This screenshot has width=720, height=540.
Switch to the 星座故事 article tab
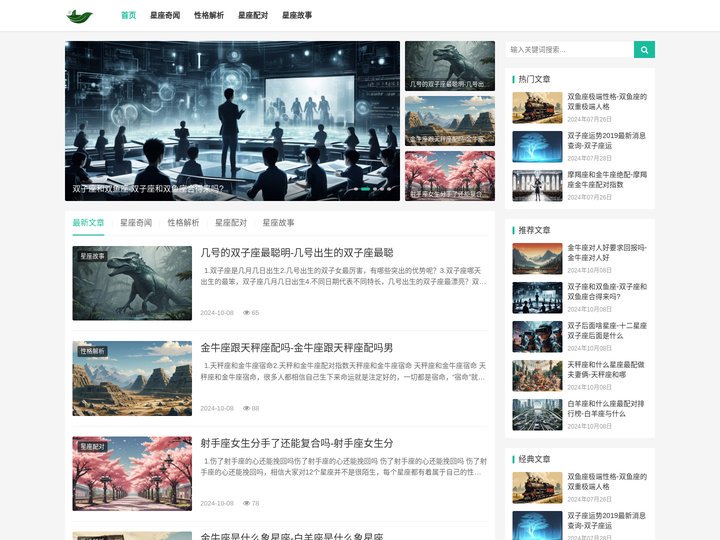pyautogui.click(x=278, y=223)
